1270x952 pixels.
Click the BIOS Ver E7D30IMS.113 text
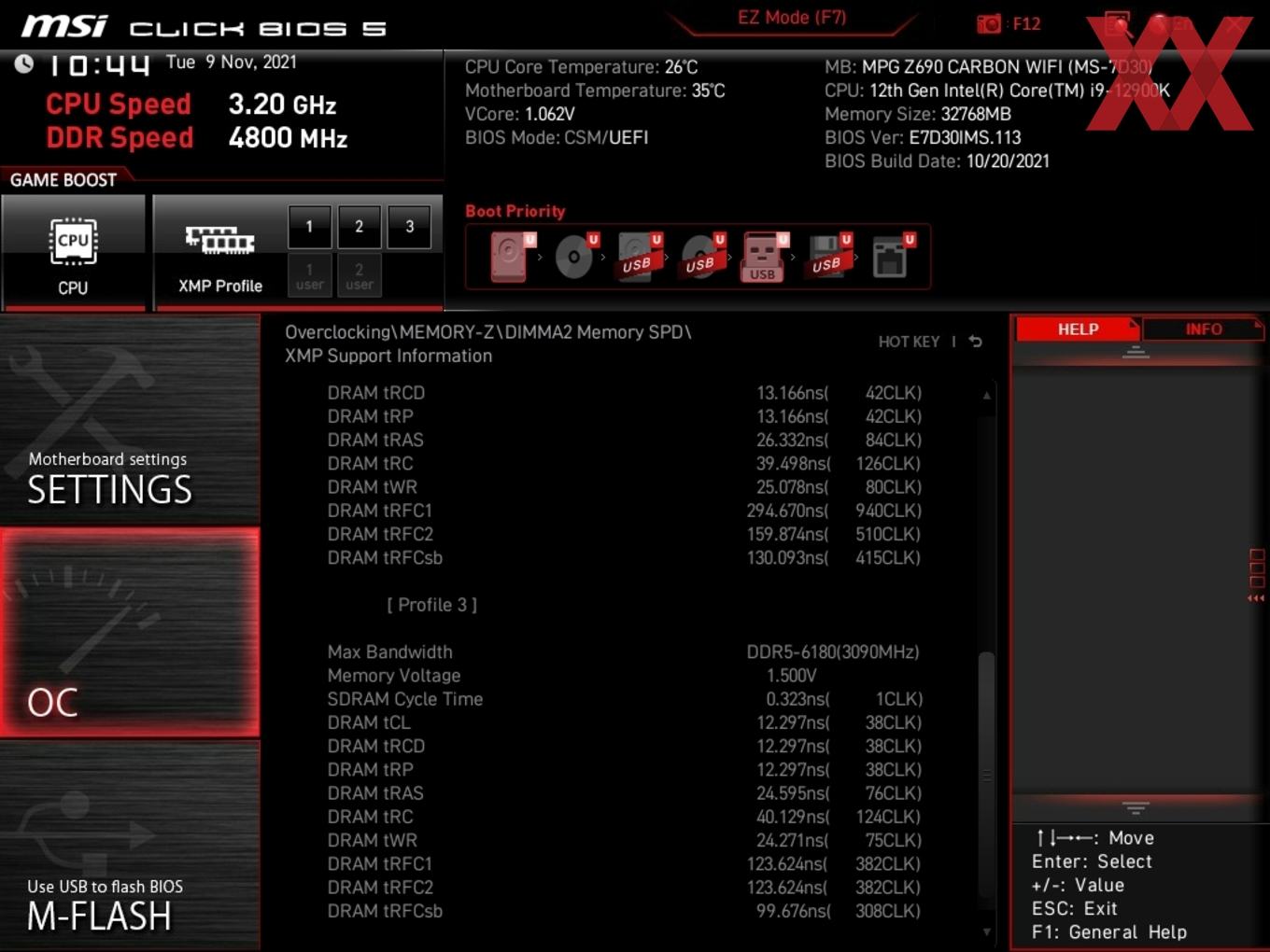(x=923, y=137)
